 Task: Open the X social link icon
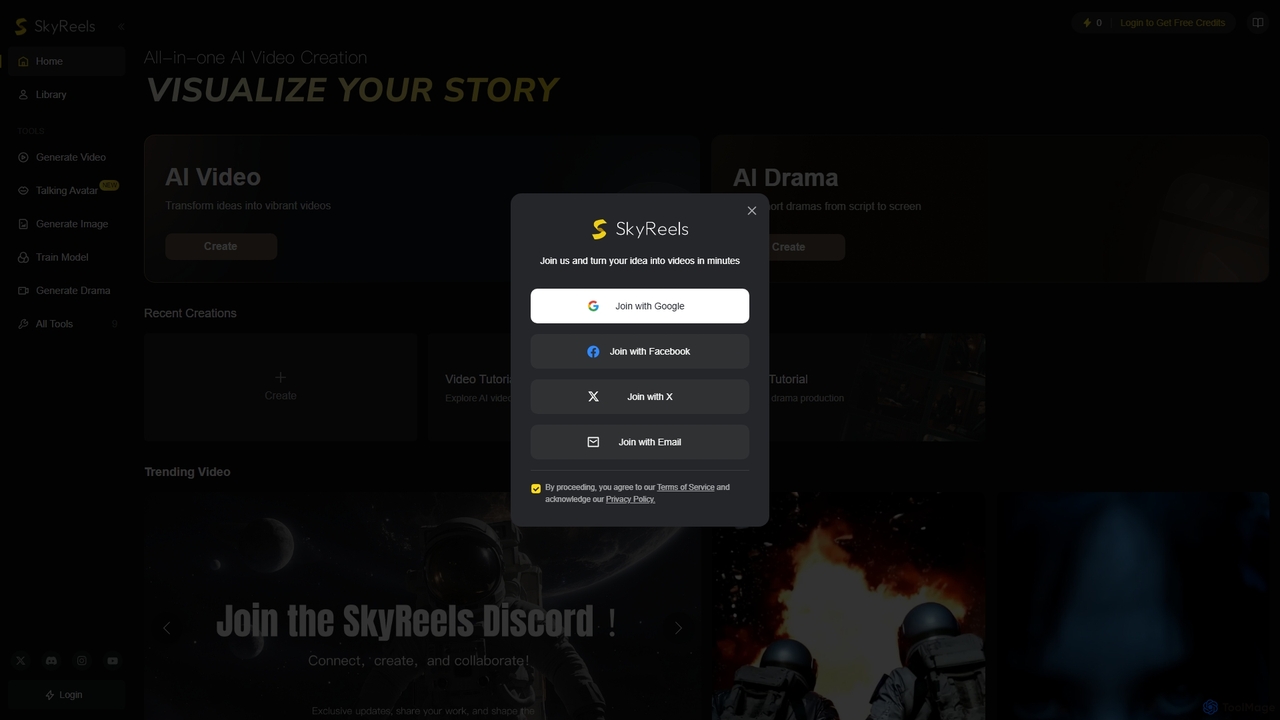21,661
